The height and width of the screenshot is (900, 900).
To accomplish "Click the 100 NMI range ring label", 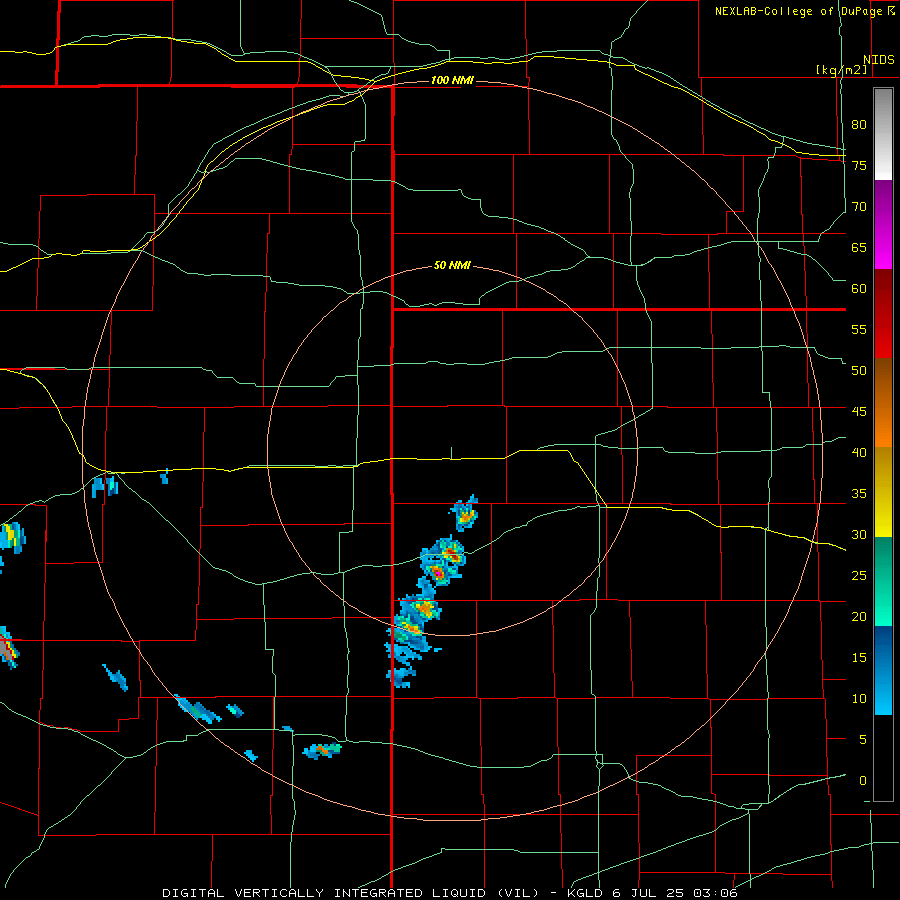I will click(452, 80).
